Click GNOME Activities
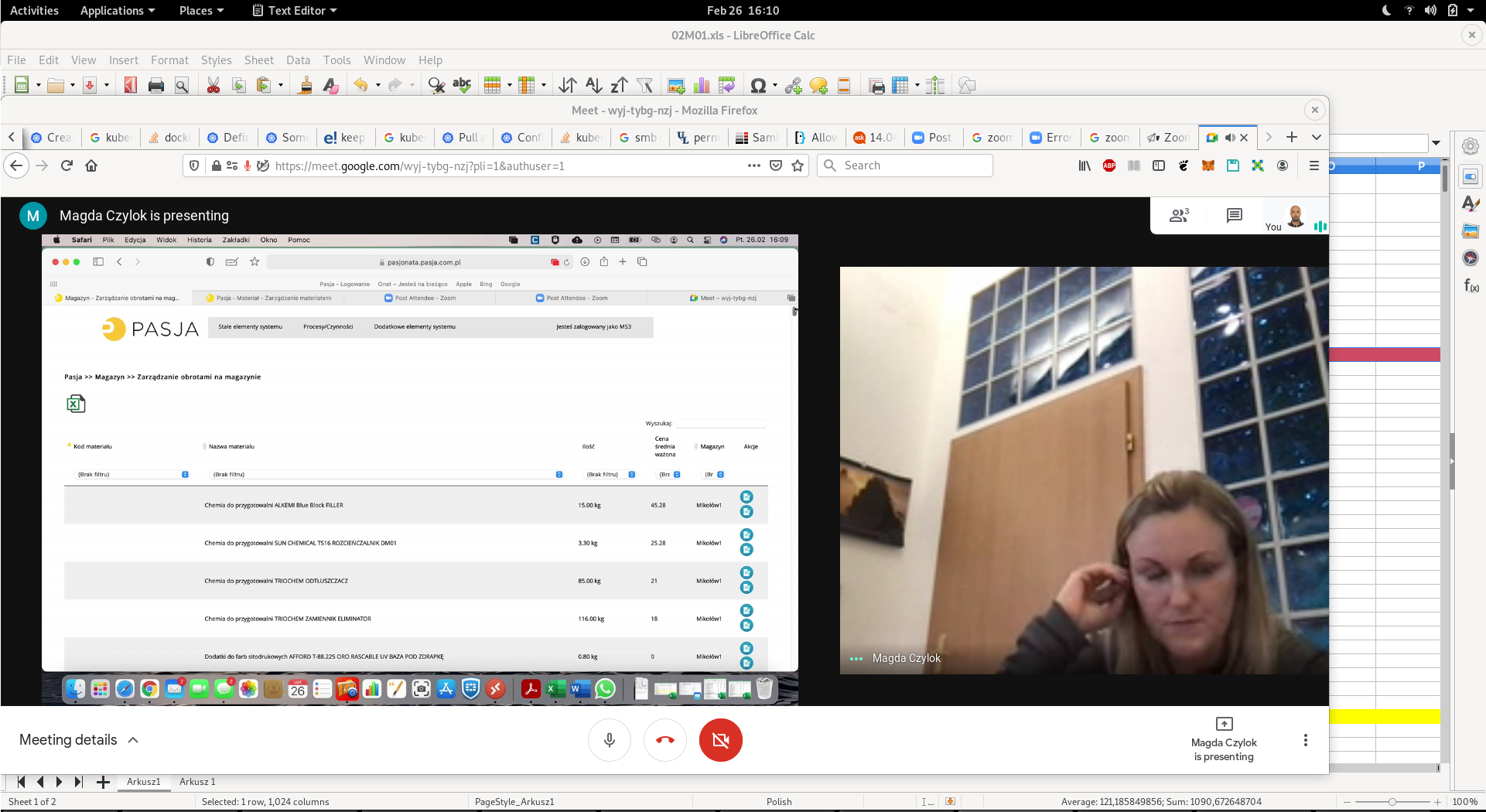Viewport: 1486px width, 812px height. [34, 10]
